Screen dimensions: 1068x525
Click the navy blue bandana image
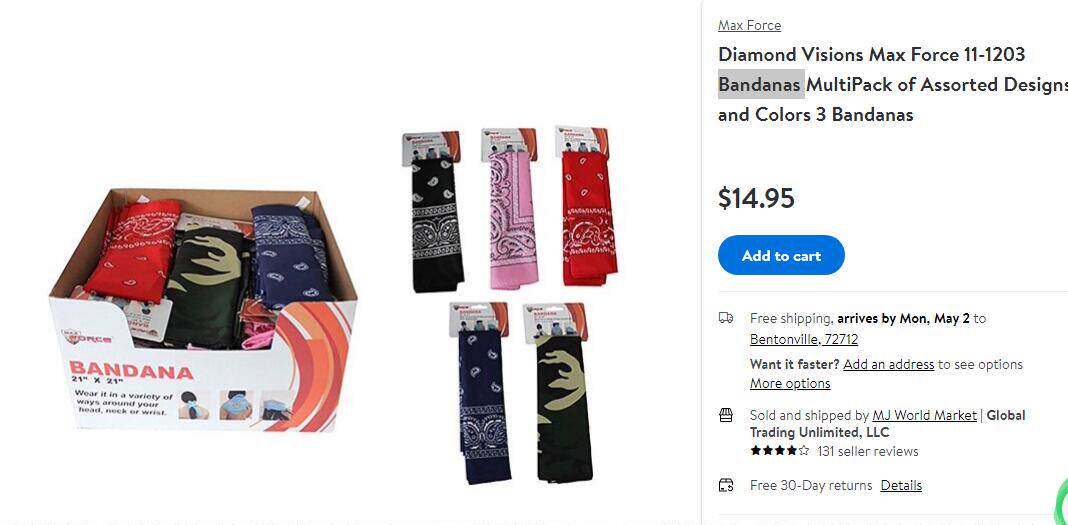point(480,394)
